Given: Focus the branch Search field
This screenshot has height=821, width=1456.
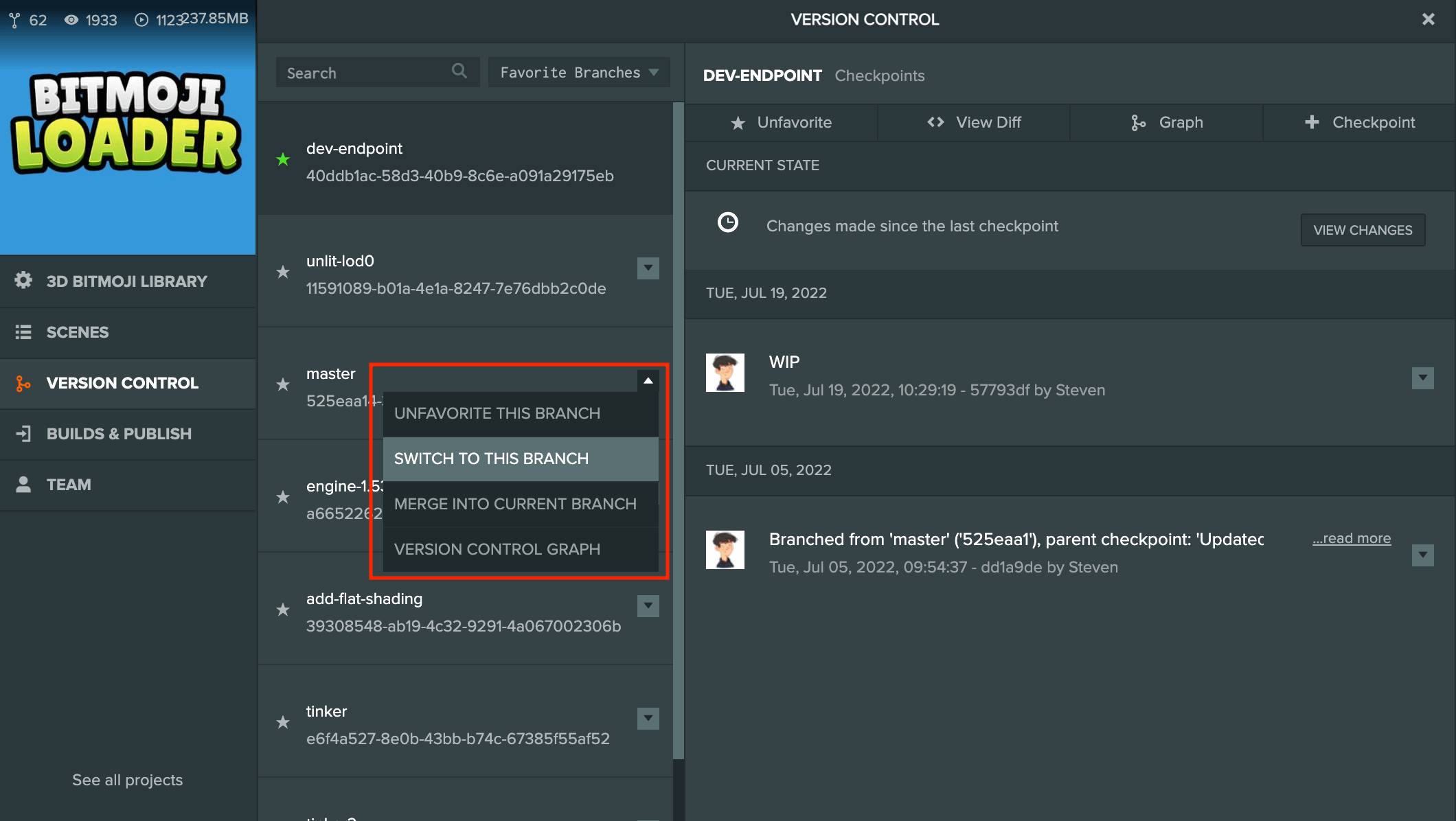Looking at the screenshot, I should pyautogui.click(x=364, y=73).
